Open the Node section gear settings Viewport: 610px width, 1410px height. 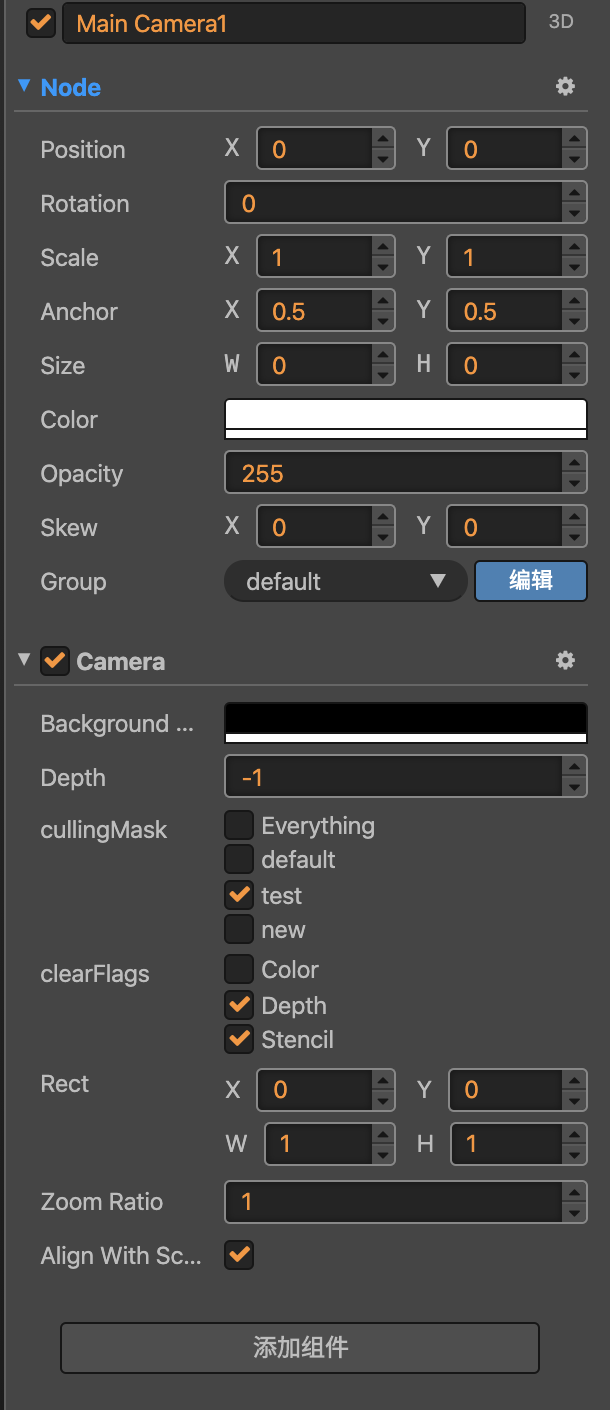pyautogui.click(x=565, y=87)
